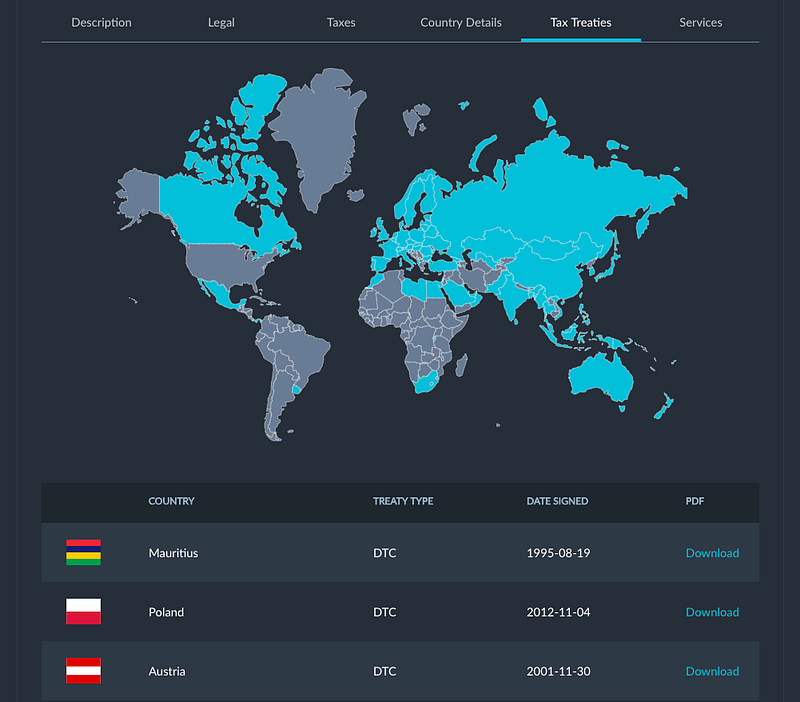Click Iceland on the world map
800x702 pixels.
click(x=356, y=195)
